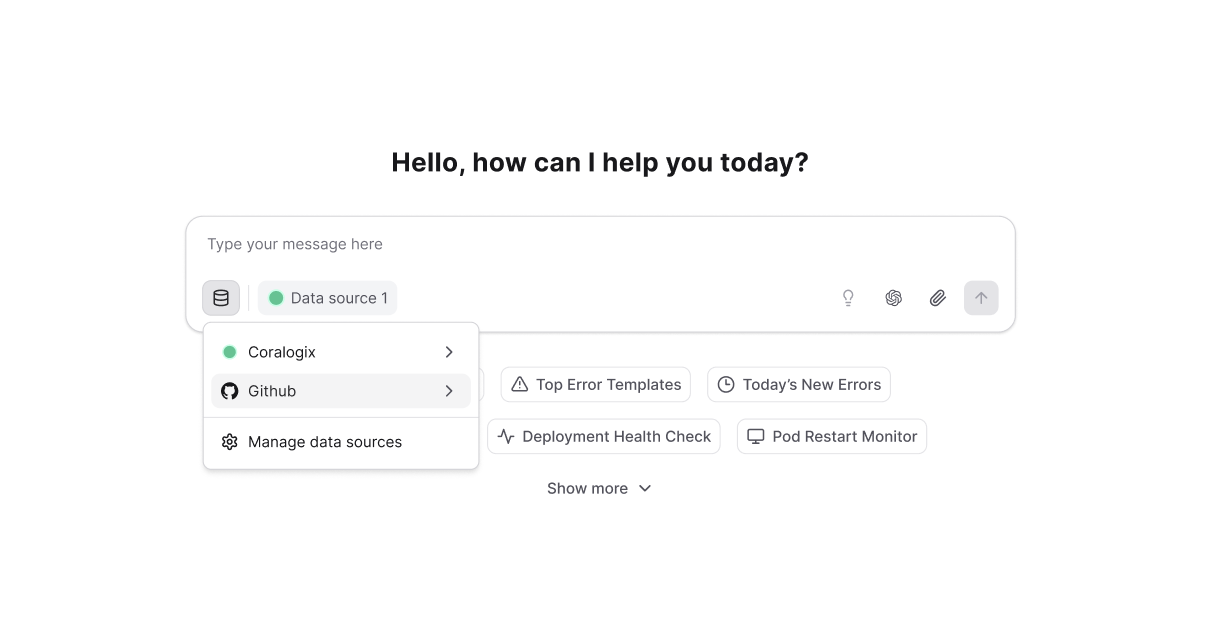Screen dimensions: 1224x620
Task: Click the warning triangle on Top Error Templates
Action: point(519,384)
